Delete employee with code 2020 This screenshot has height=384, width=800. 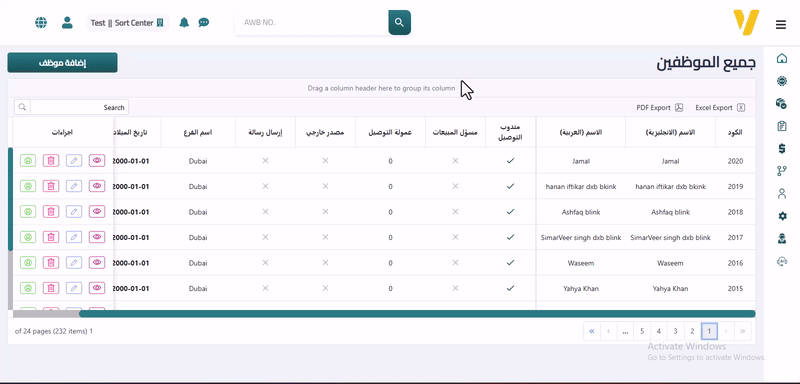(51, 161)
